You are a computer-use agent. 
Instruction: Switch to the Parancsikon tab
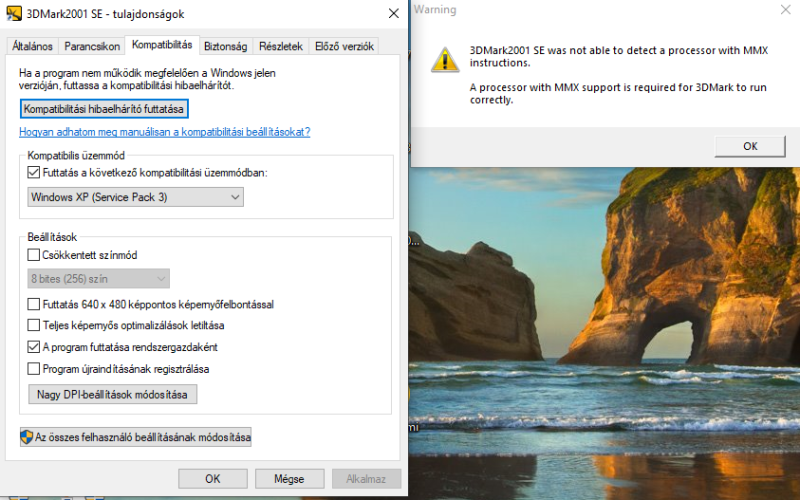coord(92,46)
